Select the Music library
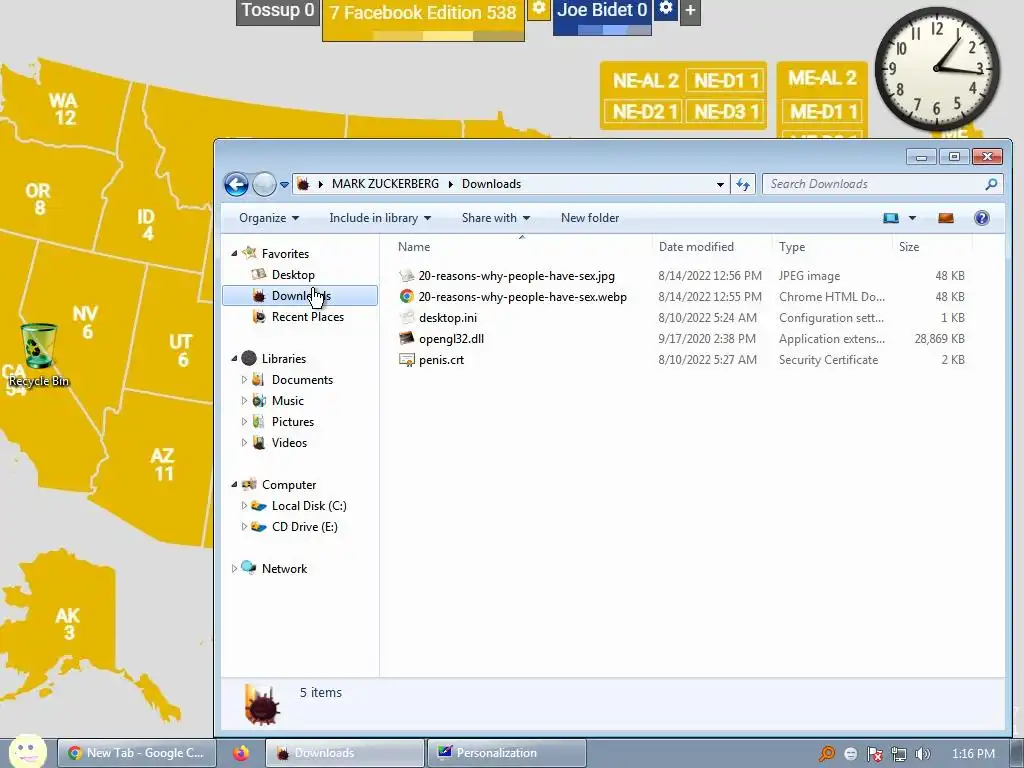The image size is (1024, 768). [x=287, y=401]
